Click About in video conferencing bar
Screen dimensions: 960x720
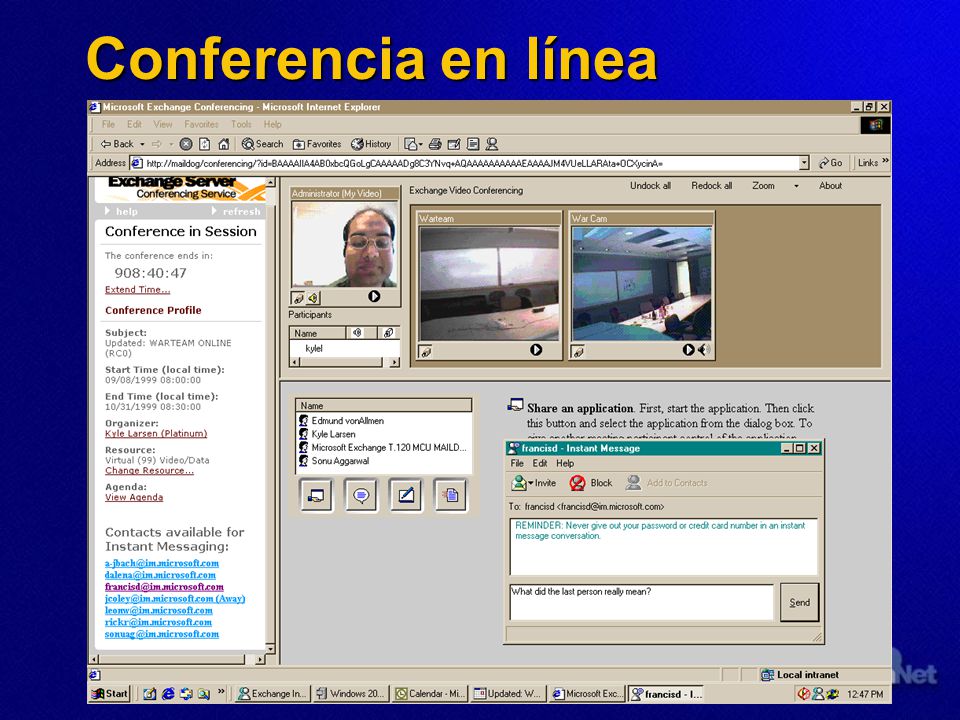click(x=830, y=186)
